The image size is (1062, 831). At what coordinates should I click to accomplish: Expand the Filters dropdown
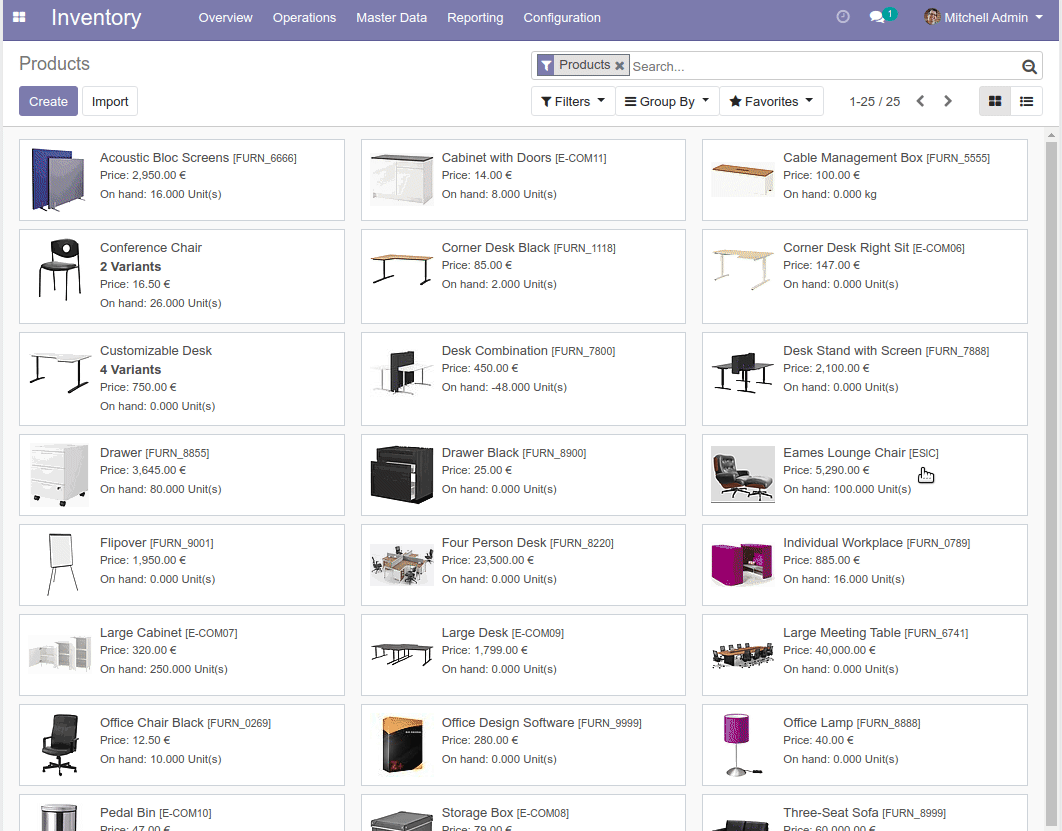572,101
